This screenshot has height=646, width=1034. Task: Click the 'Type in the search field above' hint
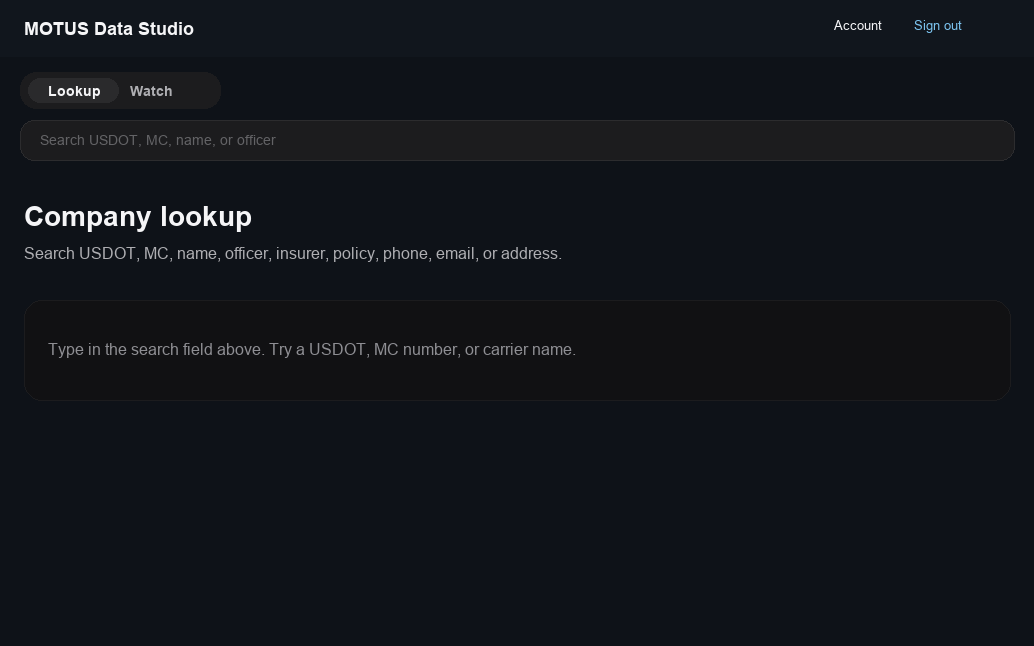312,349
